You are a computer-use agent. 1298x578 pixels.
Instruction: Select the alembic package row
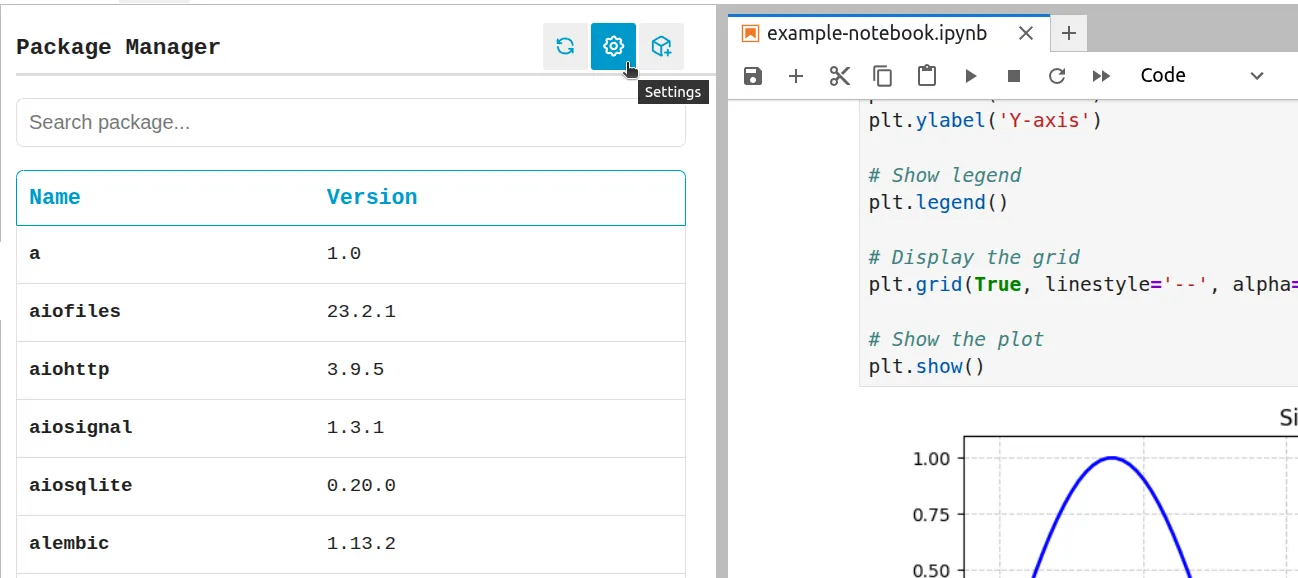click(x=350, y=543)
